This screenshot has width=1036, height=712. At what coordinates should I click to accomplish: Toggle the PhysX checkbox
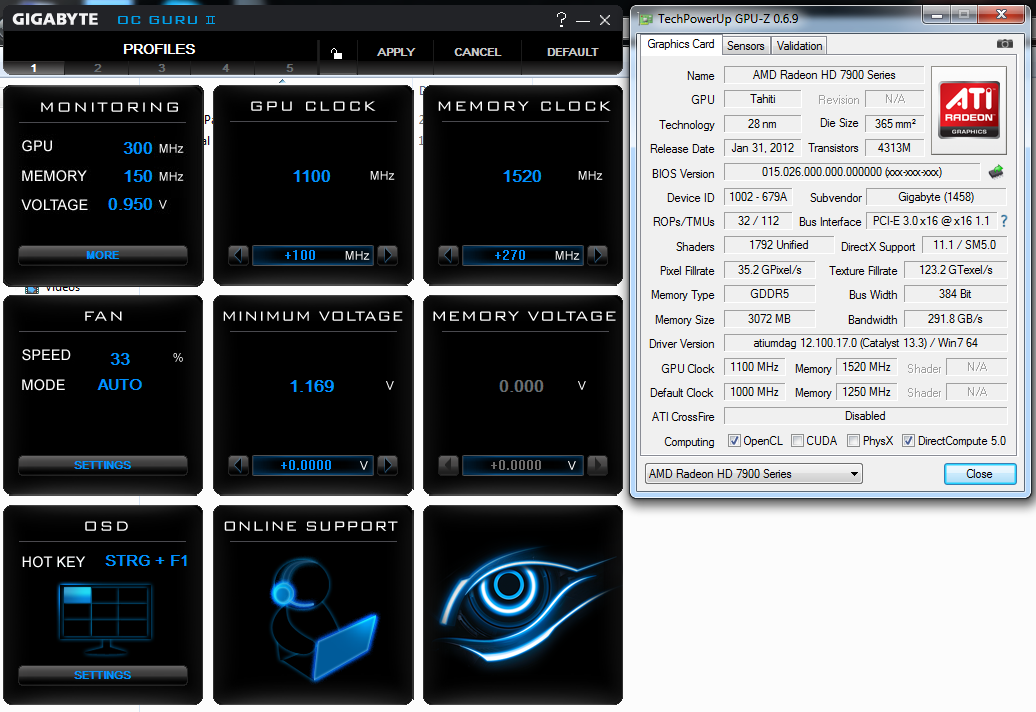[x=854, y=441]
